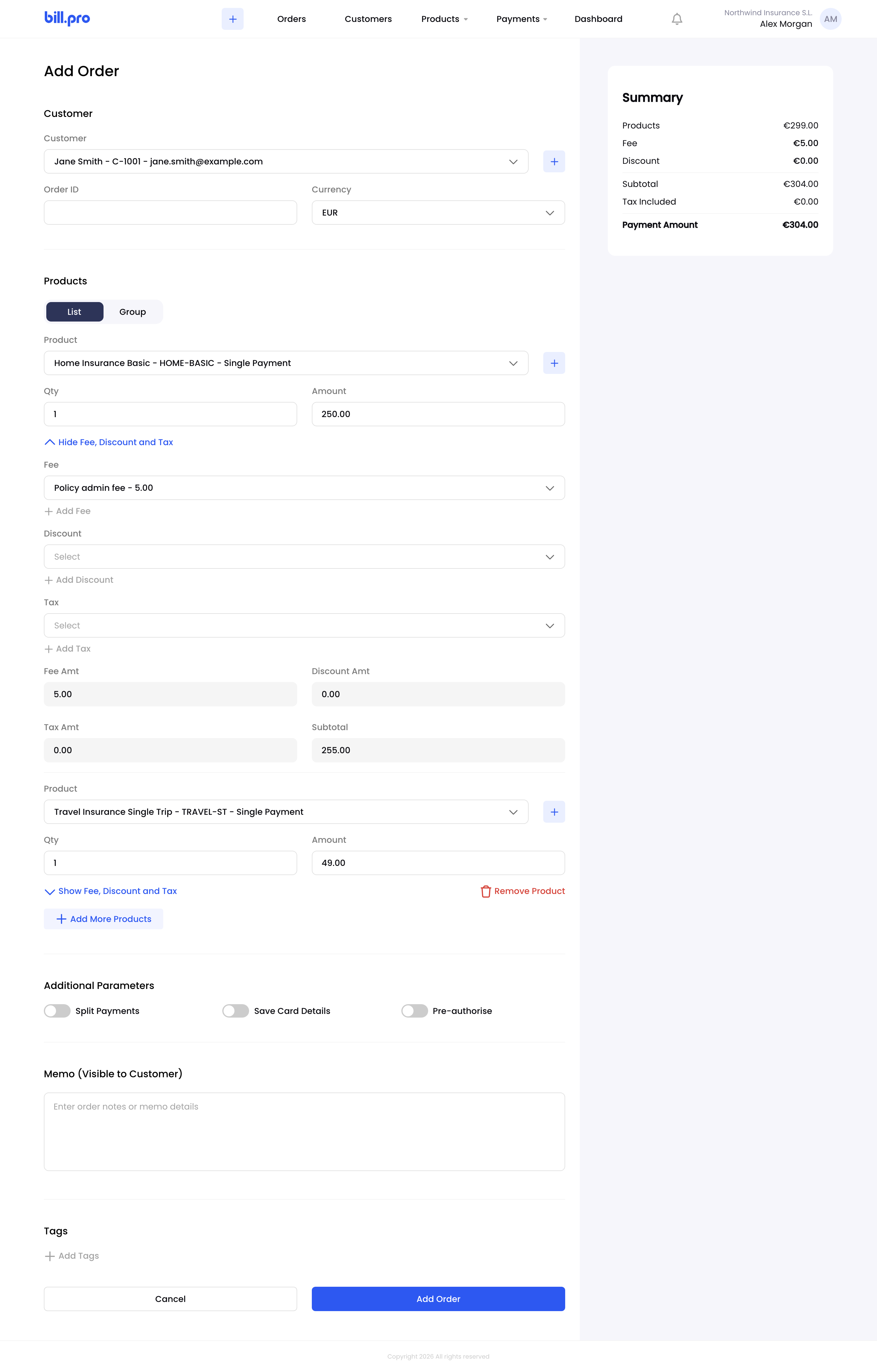The image size is (877, 1372).
Task: Open the Payments menu in the navbar
Action: click(521, 19)
